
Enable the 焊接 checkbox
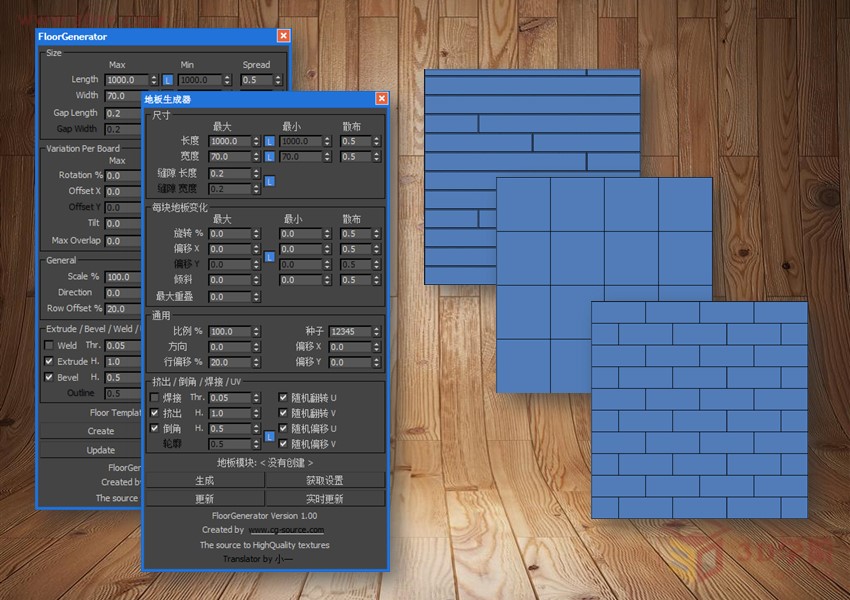154,398
